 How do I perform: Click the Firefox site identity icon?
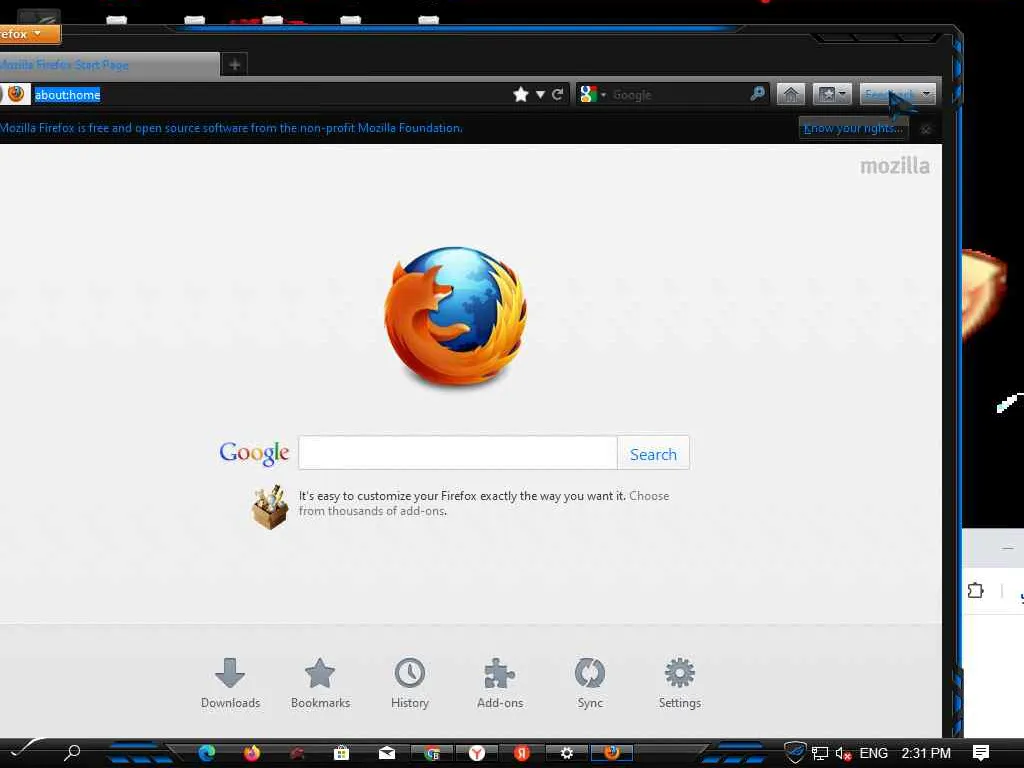[16, 94]
